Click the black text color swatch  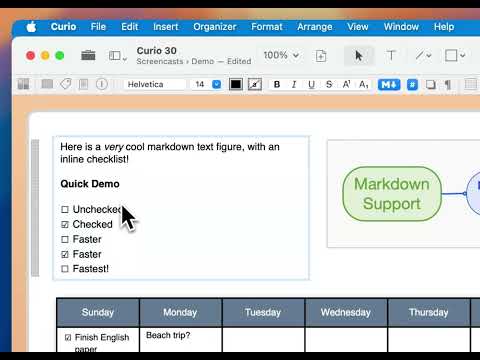tap(236, 84)
